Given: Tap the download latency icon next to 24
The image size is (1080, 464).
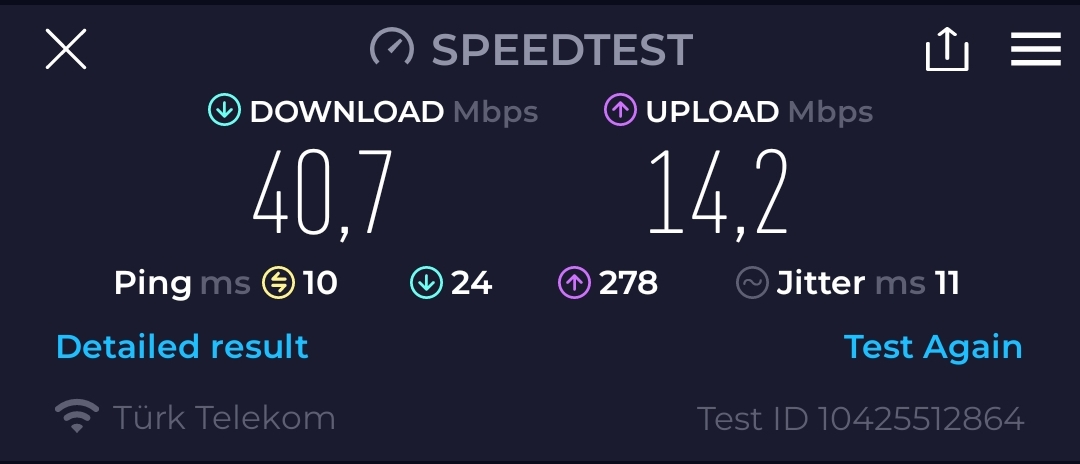Looking at the screenshot, I should (426, 283).
